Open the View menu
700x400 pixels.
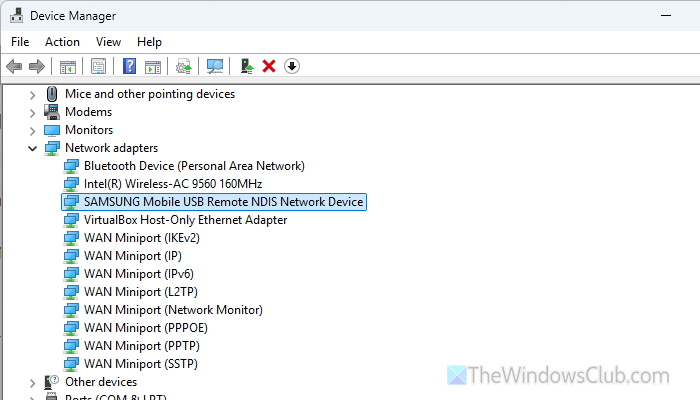coord(108,42)
